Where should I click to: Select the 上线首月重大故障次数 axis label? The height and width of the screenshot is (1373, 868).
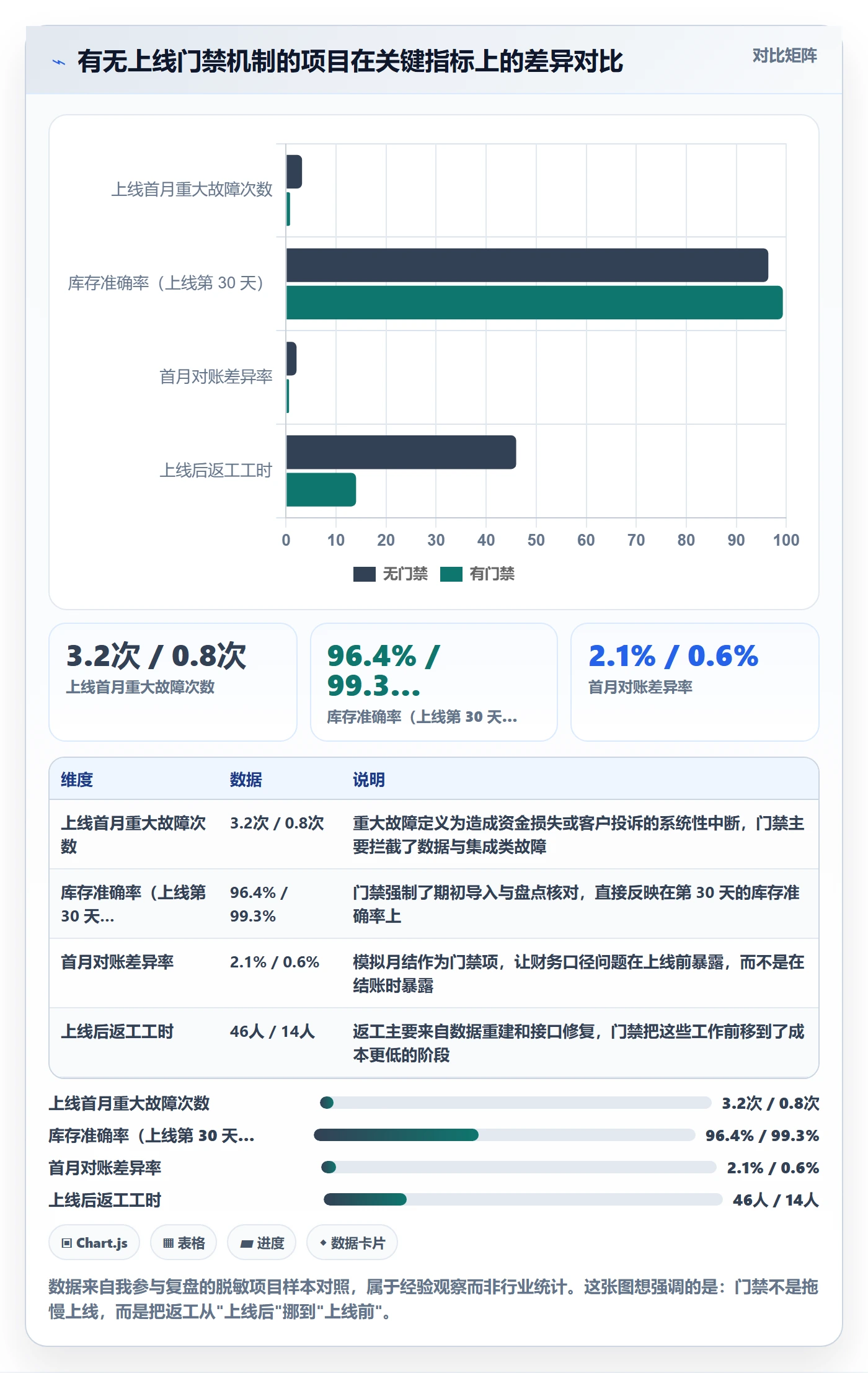[192, 189]
